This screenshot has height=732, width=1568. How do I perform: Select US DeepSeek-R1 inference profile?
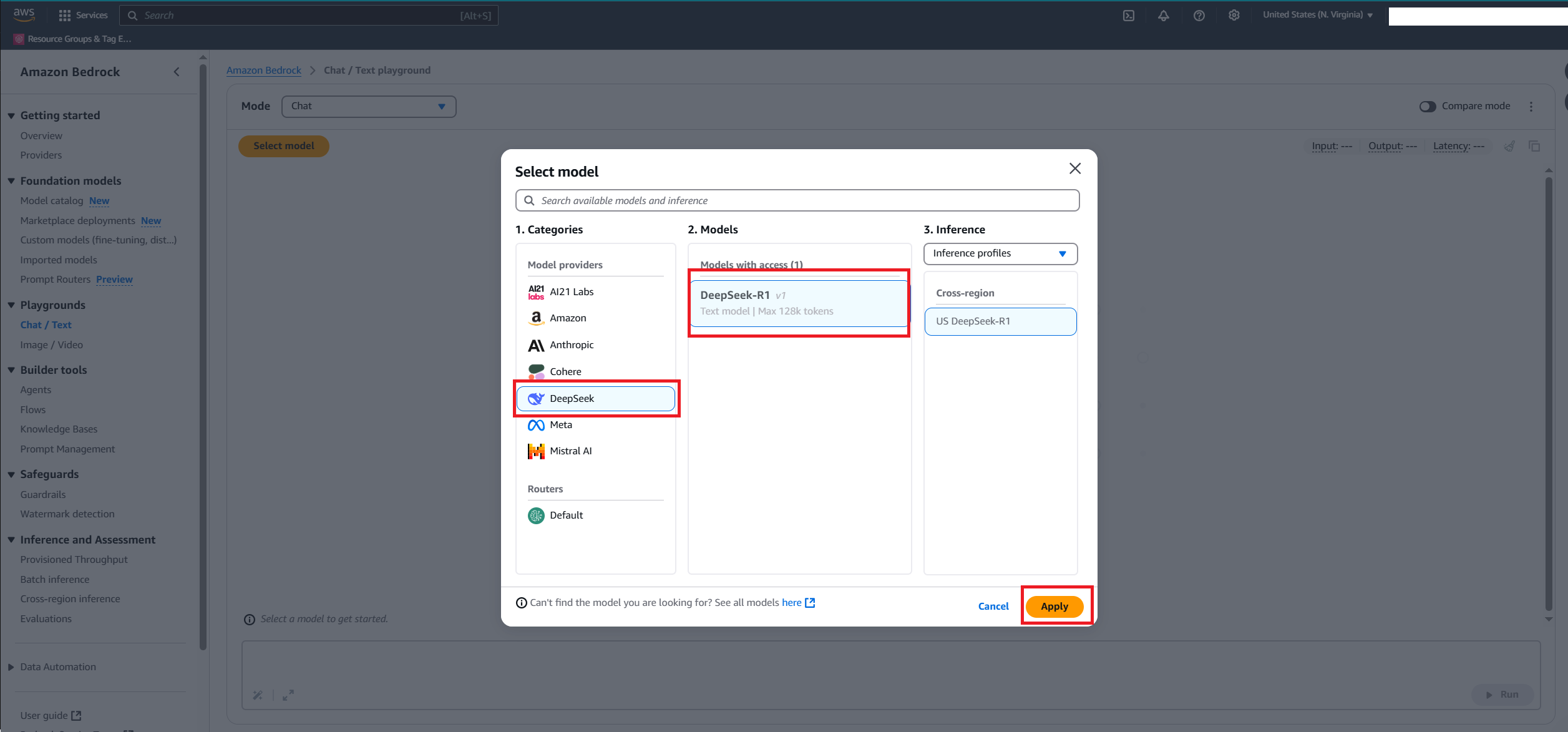pos(1000,321)
